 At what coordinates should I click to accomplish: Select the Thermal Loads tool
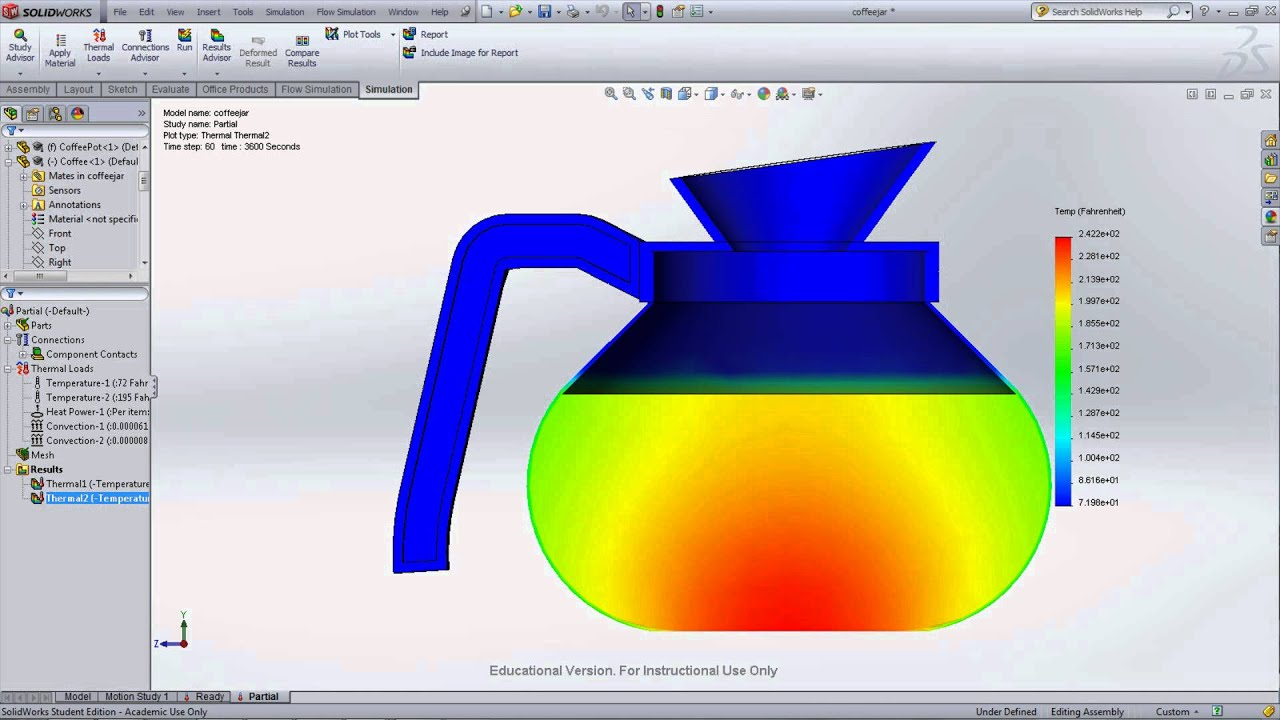click(98, 46)
